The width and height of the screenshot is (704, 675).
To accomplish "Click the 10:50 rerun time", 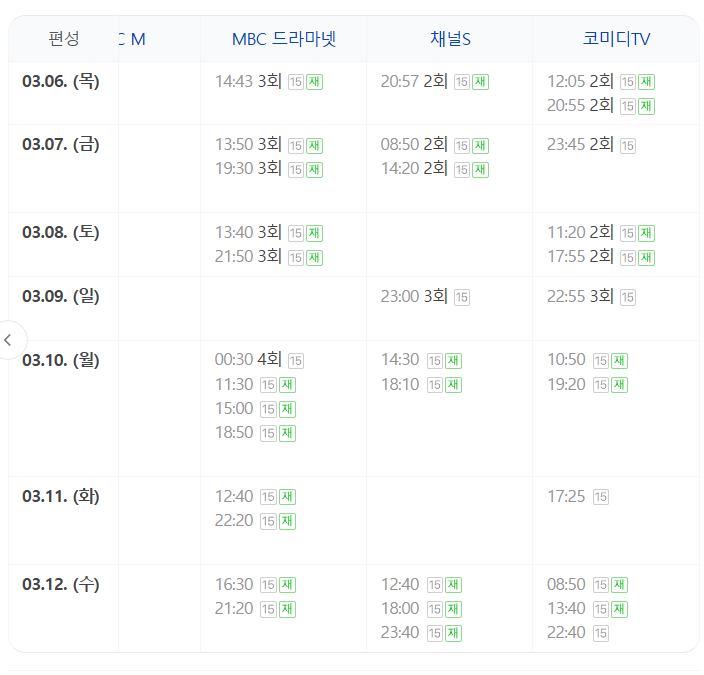I will (566, 360).
